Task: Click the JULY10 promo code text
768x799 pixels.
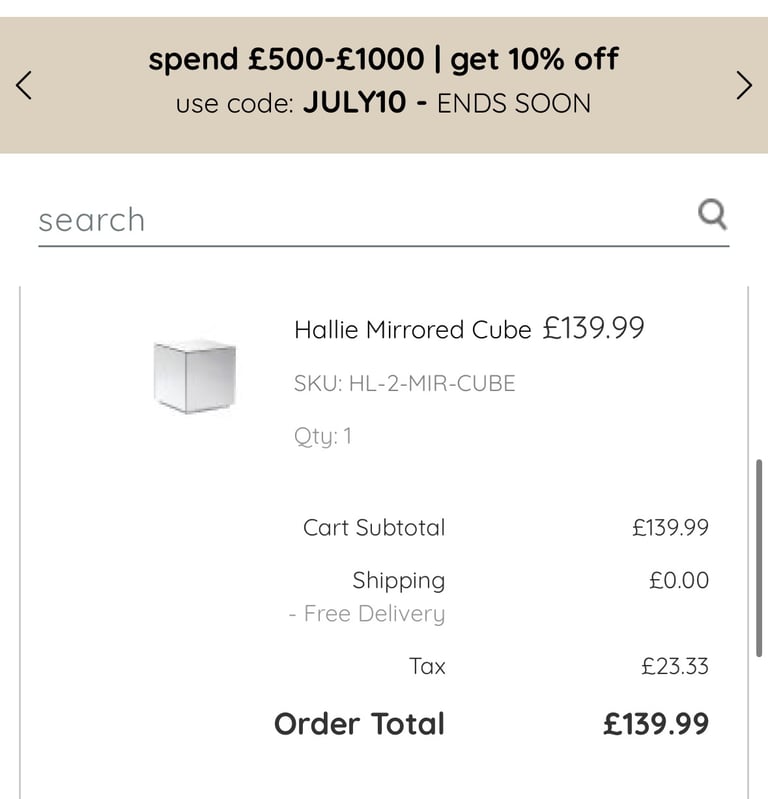Action: pos(355,102)
